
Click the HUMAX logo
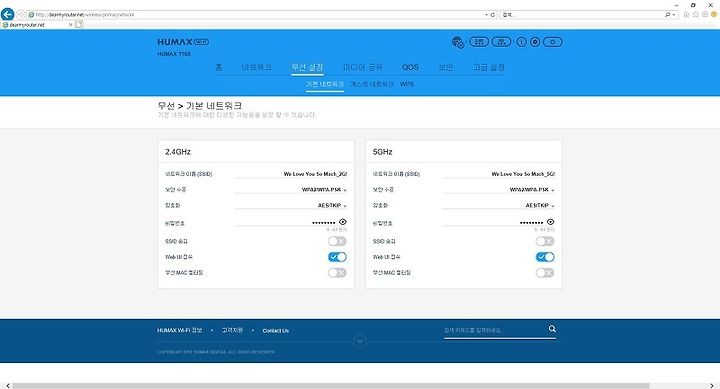tap(183, 42)
